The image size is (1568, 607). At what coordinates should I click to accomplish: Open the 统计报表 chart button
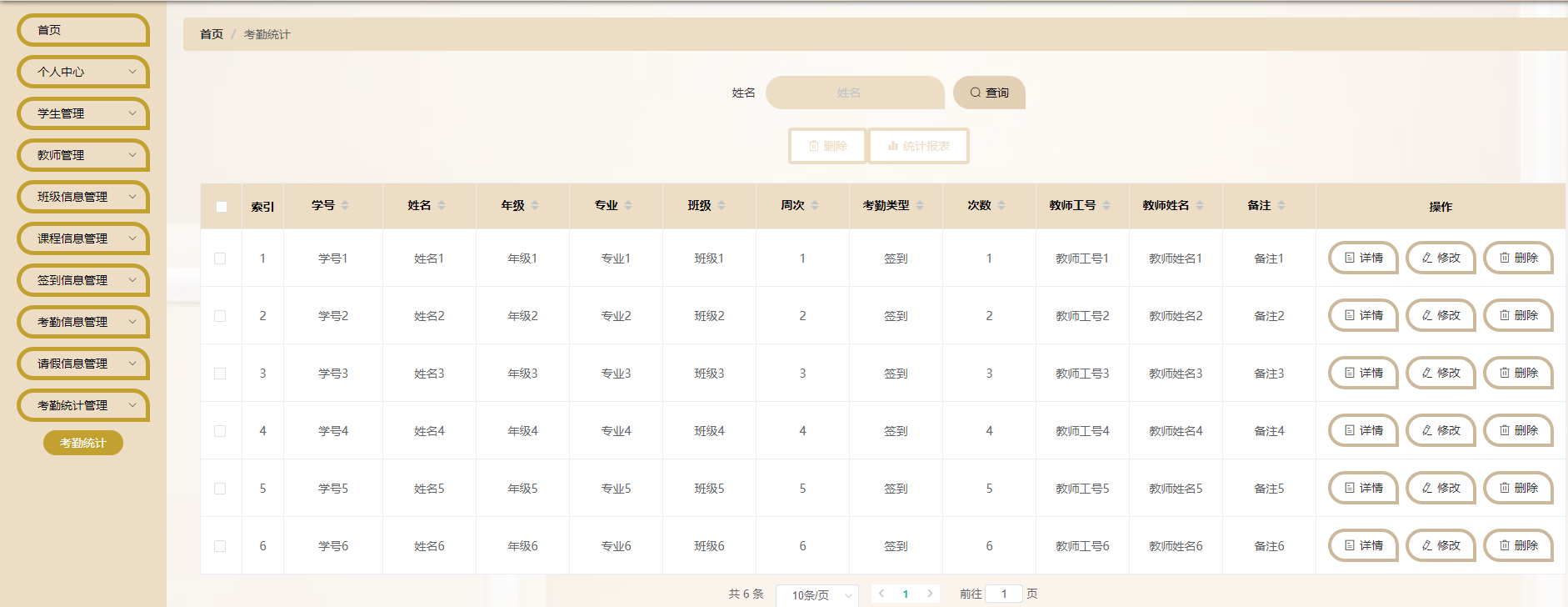tap(918, 146)
